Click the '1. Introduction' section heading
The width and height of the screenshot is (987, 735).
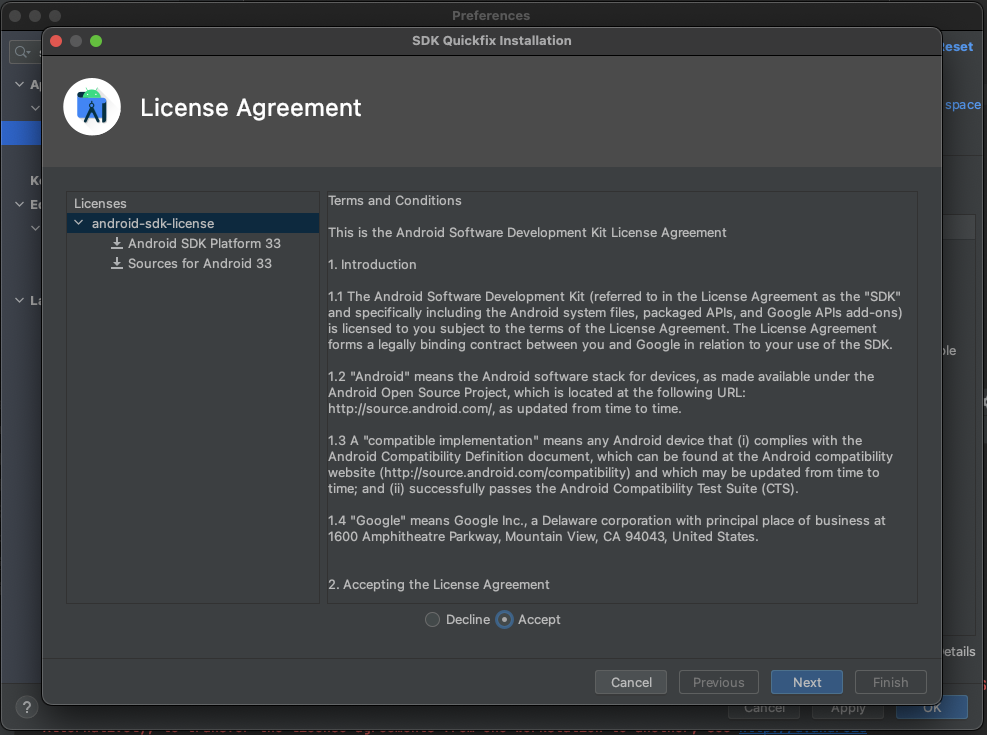click(372, 264)
